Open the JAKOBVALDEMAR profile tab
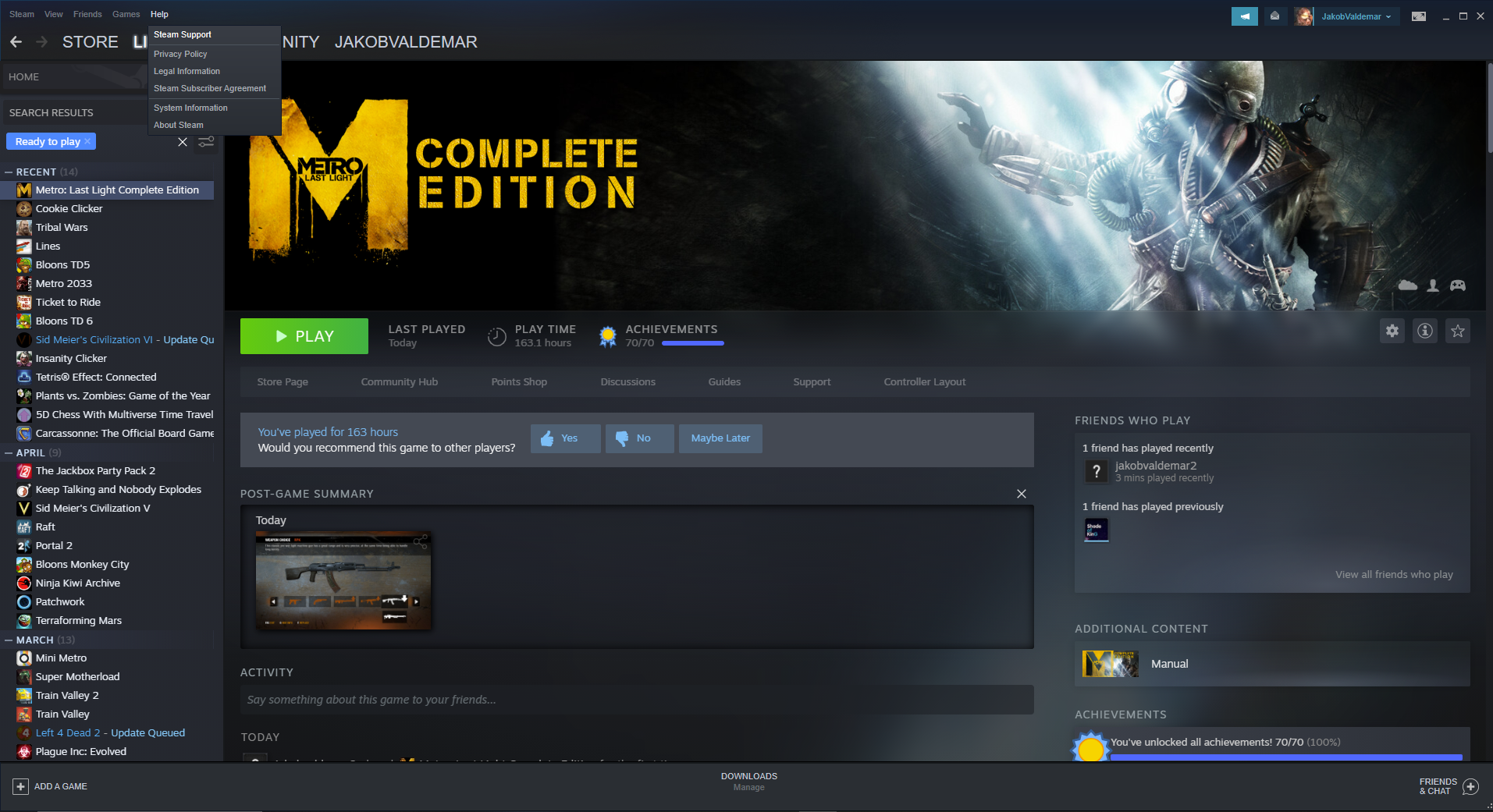 coord(406,42)
